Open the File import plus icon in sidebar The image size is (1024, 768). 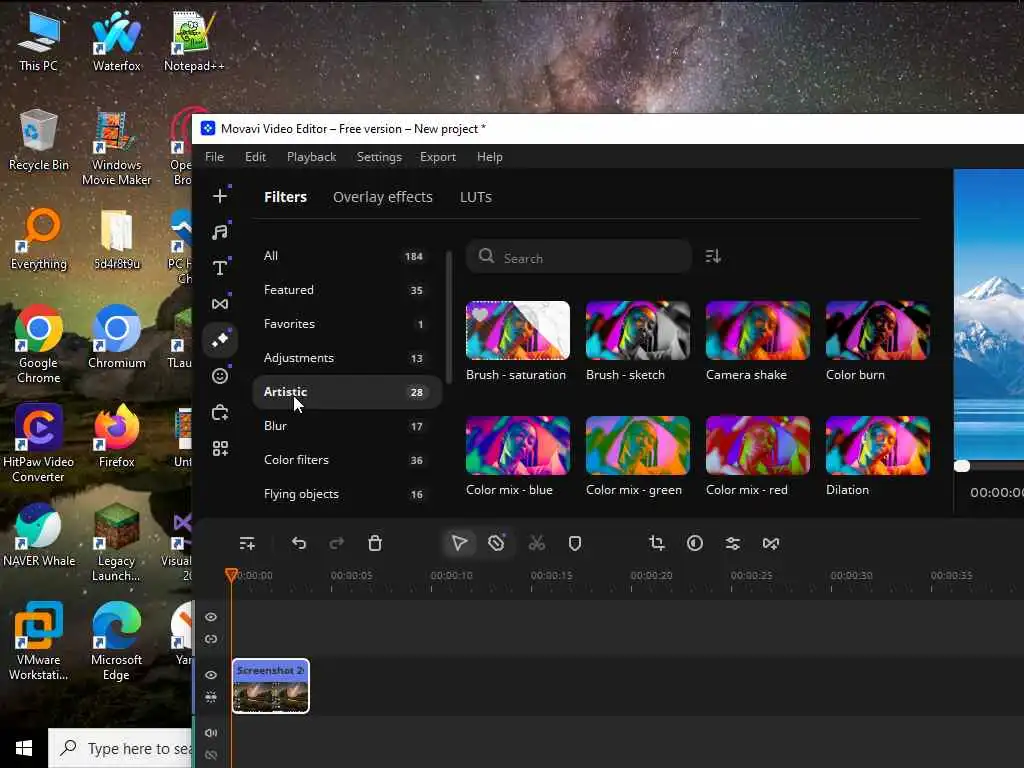220,196
